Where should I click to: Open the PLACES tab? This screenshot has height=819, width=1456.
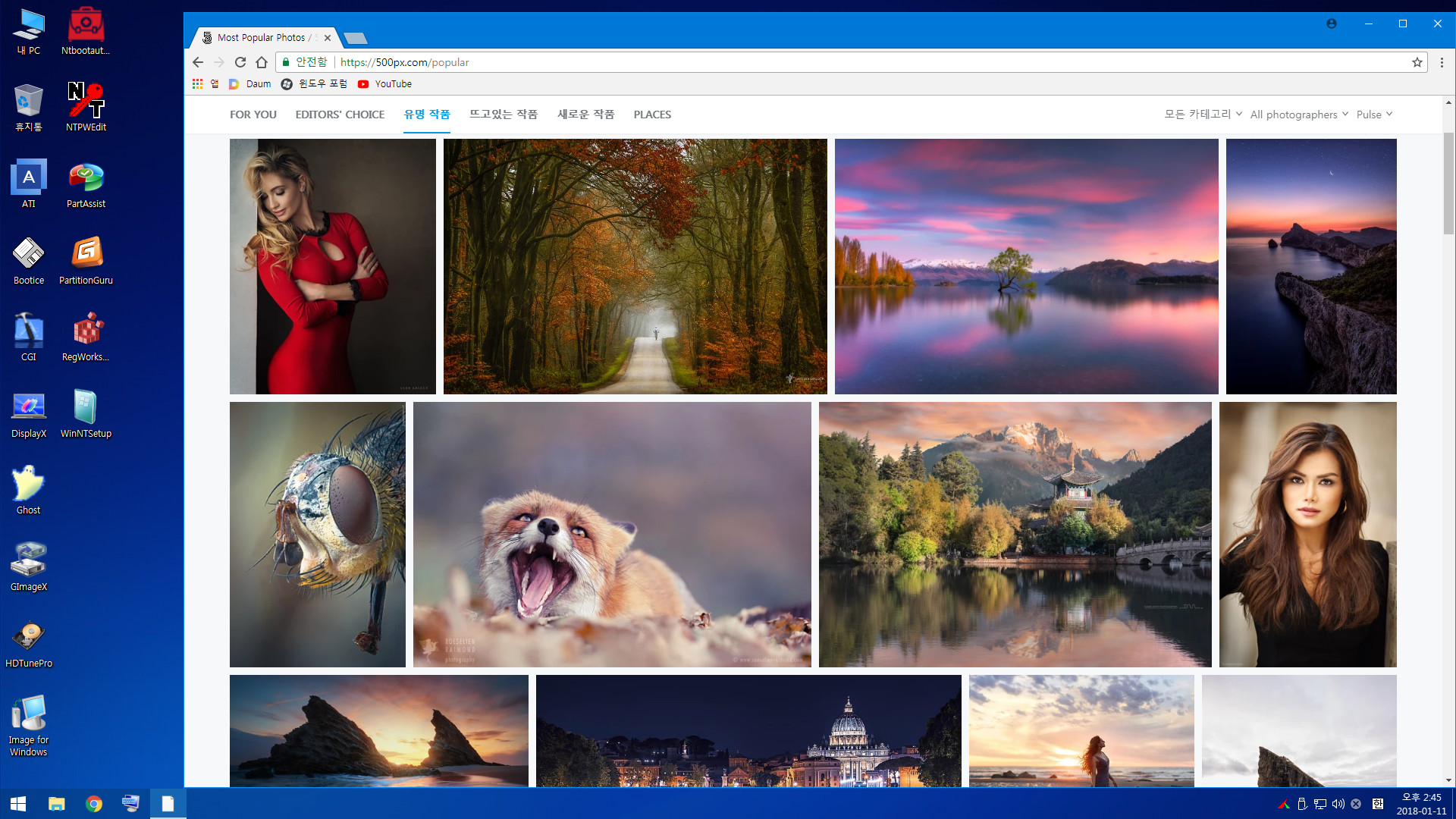click(652, 115)
